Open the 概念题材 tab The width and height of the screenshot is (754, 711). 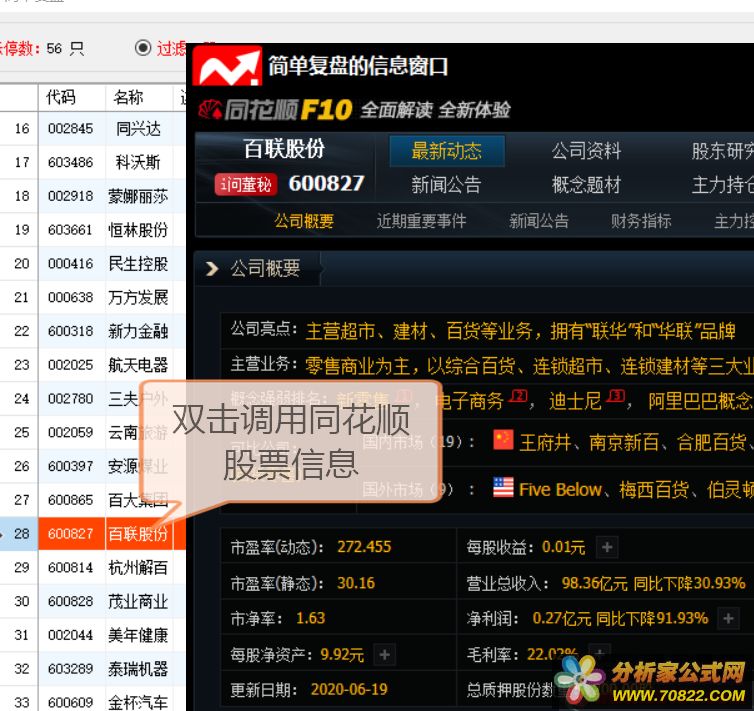pyautogui.click(x=586, y=185)
